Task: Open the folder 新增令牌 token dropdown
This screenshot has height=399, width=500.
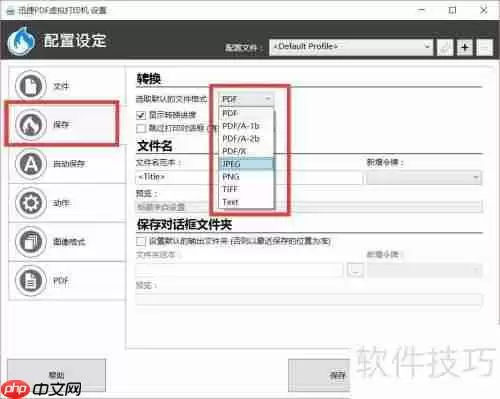Action: [x=424, y=270]
